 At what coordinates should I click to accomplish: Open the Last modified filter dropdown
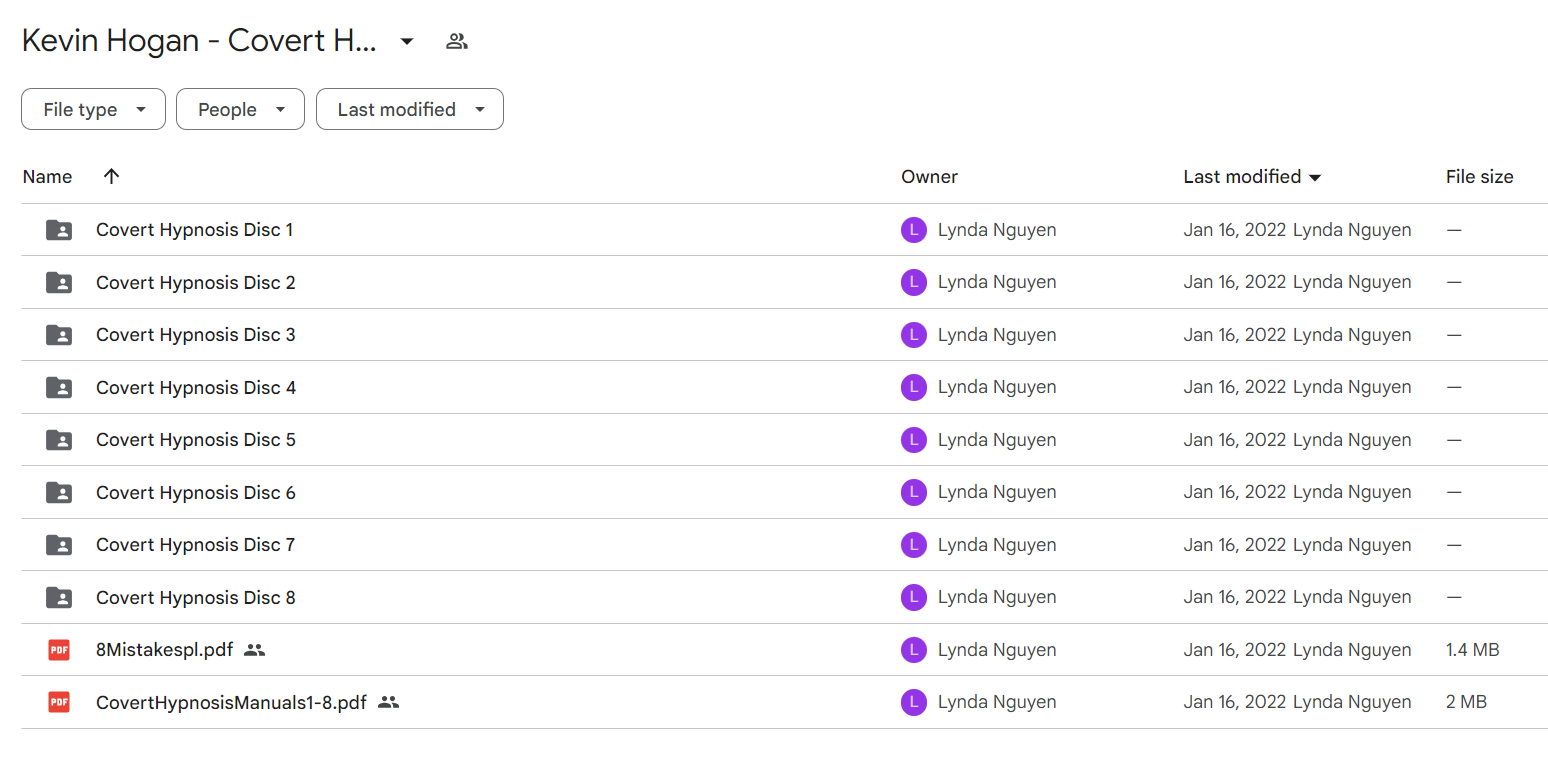[410, 109]
